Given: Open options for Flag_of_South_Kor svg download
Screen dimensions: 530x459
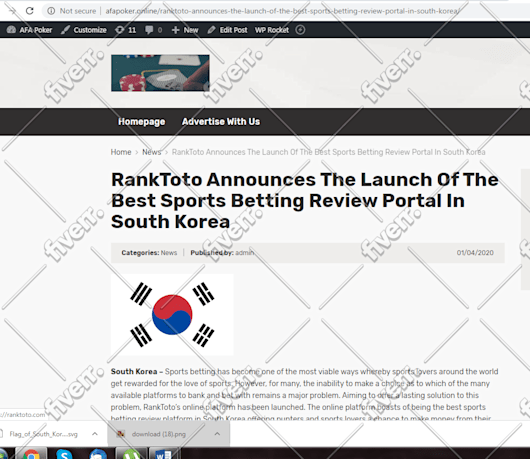Looking at the screenshot, I should click(95, 434).
